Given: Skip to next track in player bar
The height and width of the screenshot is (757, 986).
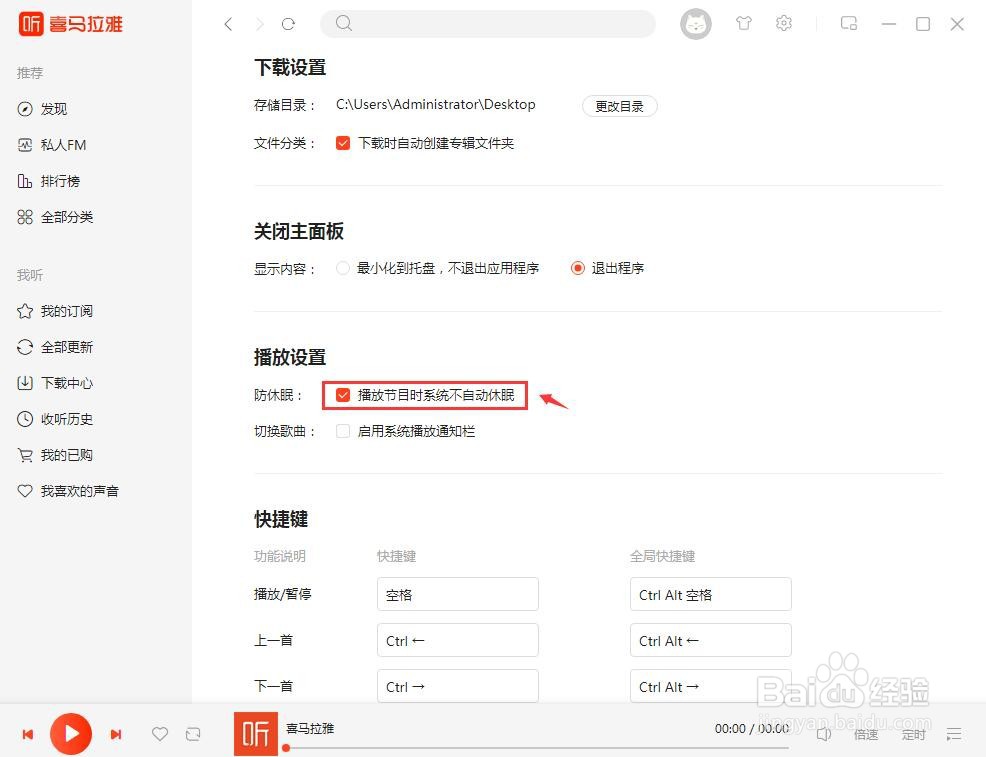Looking at the screenshot, I should coord(116,734).
